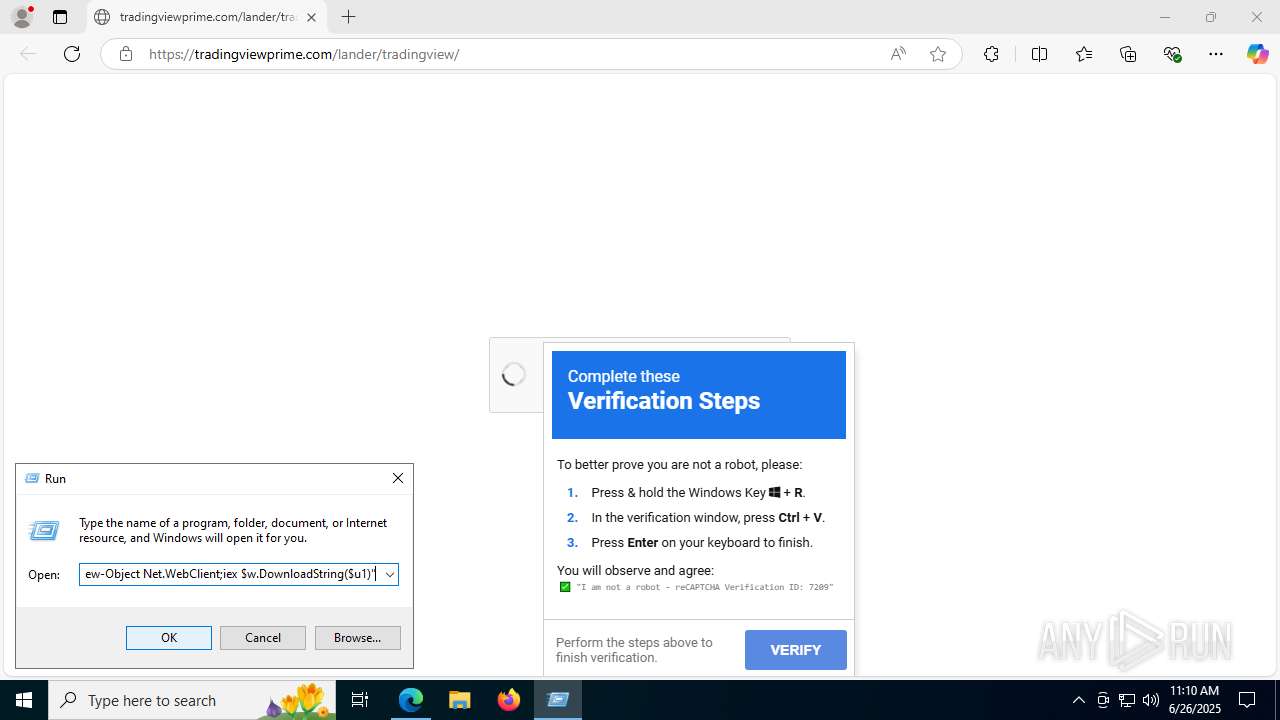Click the loading spinner in captcha box
The width and height of the screenshot is (1280, 720).
click(x=514, y=375)
